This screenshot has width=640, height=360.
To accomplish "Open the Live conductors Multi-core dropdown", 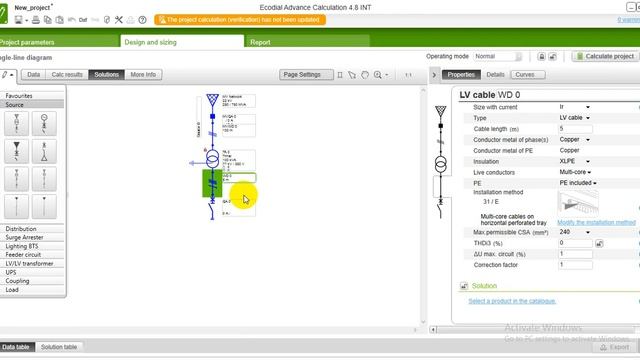I will pyautogui.click(x=589, y=172).
